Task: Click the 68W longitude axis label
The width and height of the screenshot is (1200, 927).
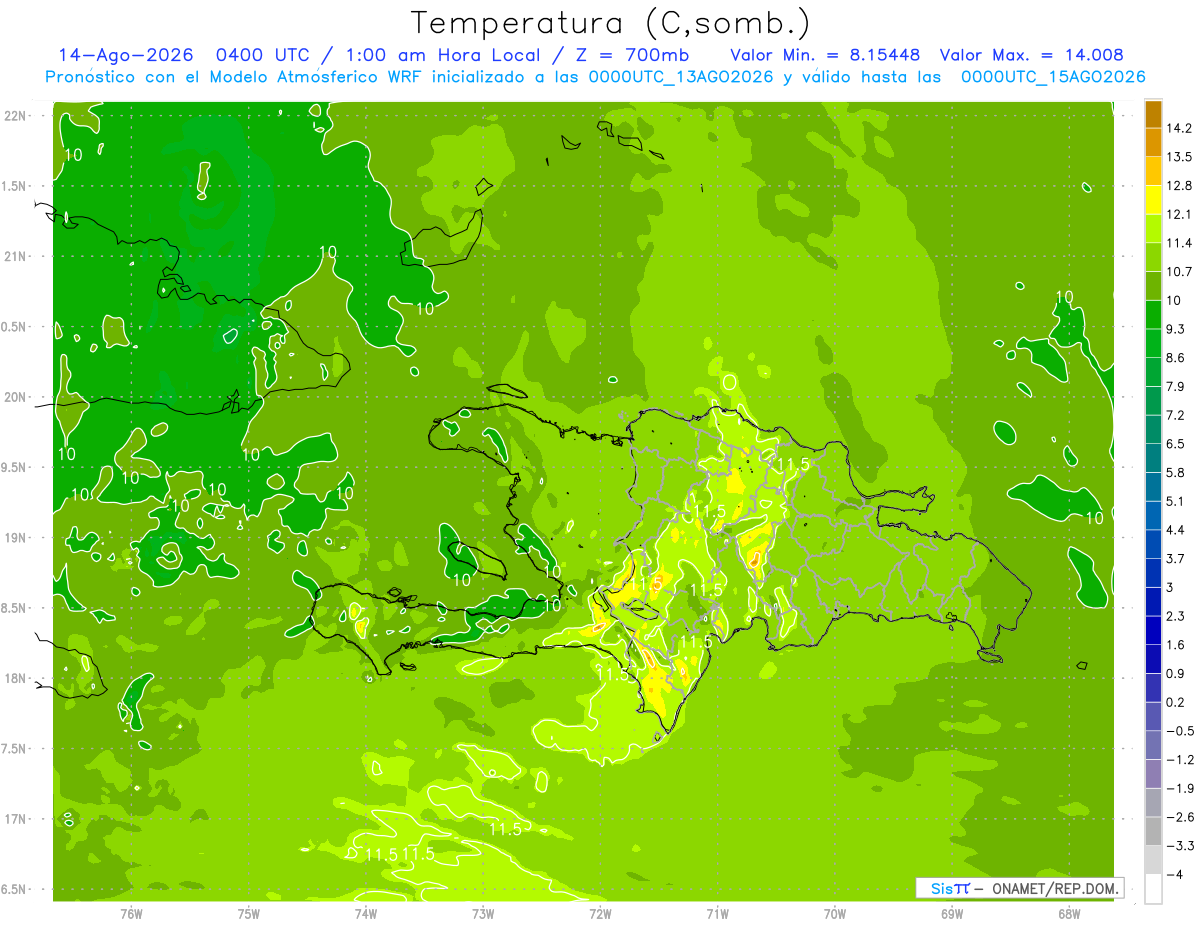Action: (1069, 912)
